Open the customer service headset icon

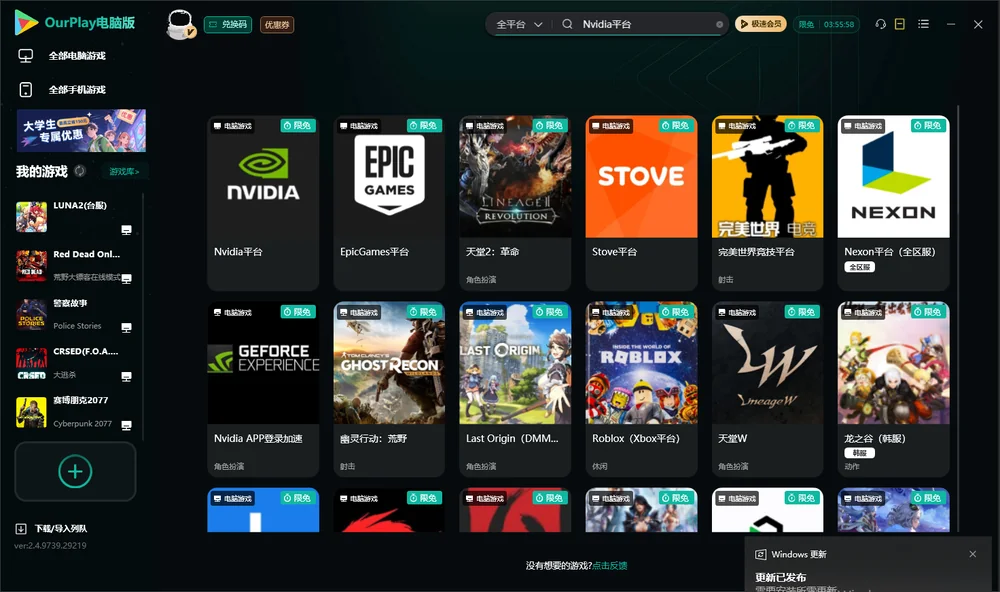pyautogui.click(x=880, y=24)
